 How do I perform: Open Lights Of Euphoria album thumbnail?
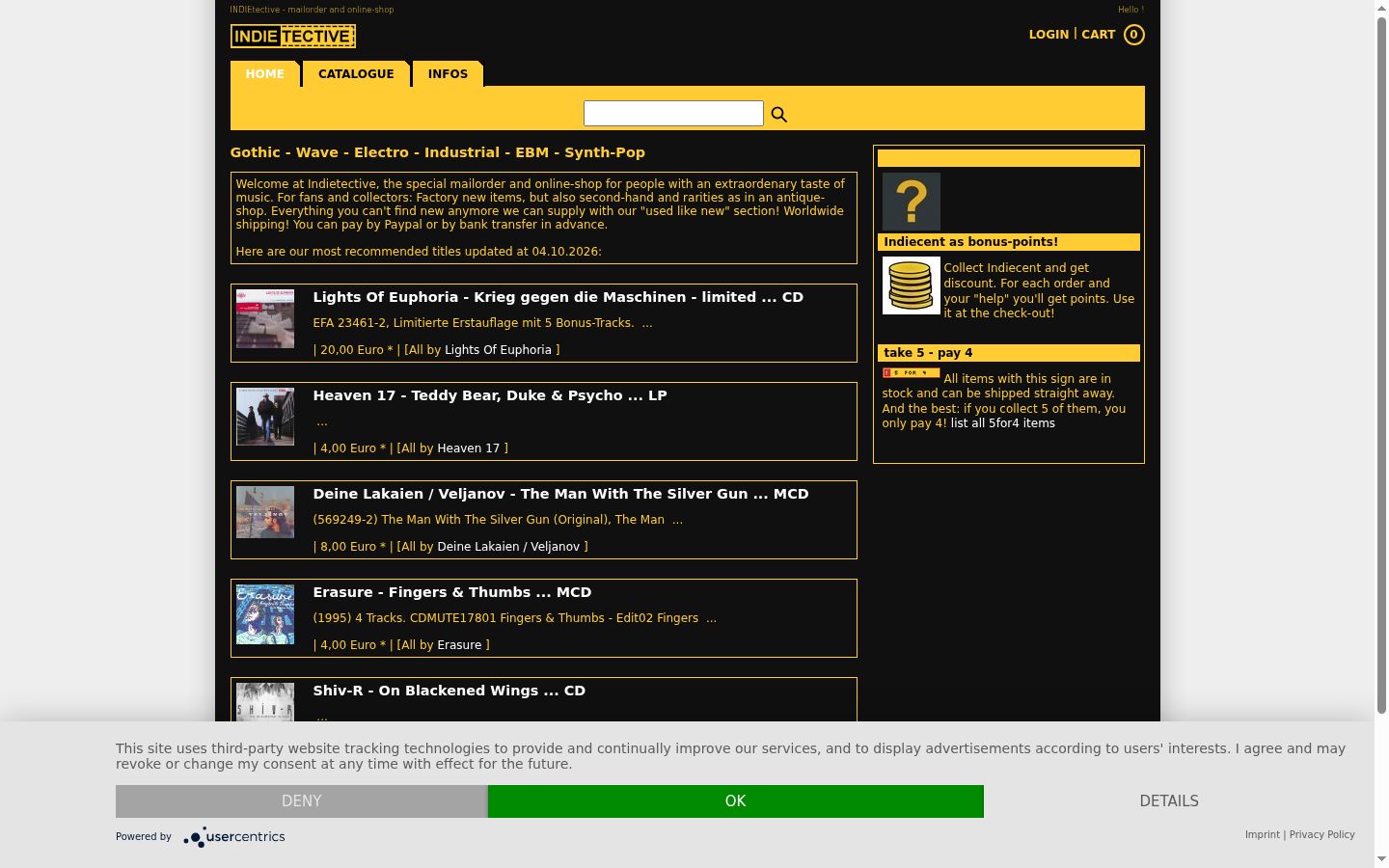(x=265, y=318)
